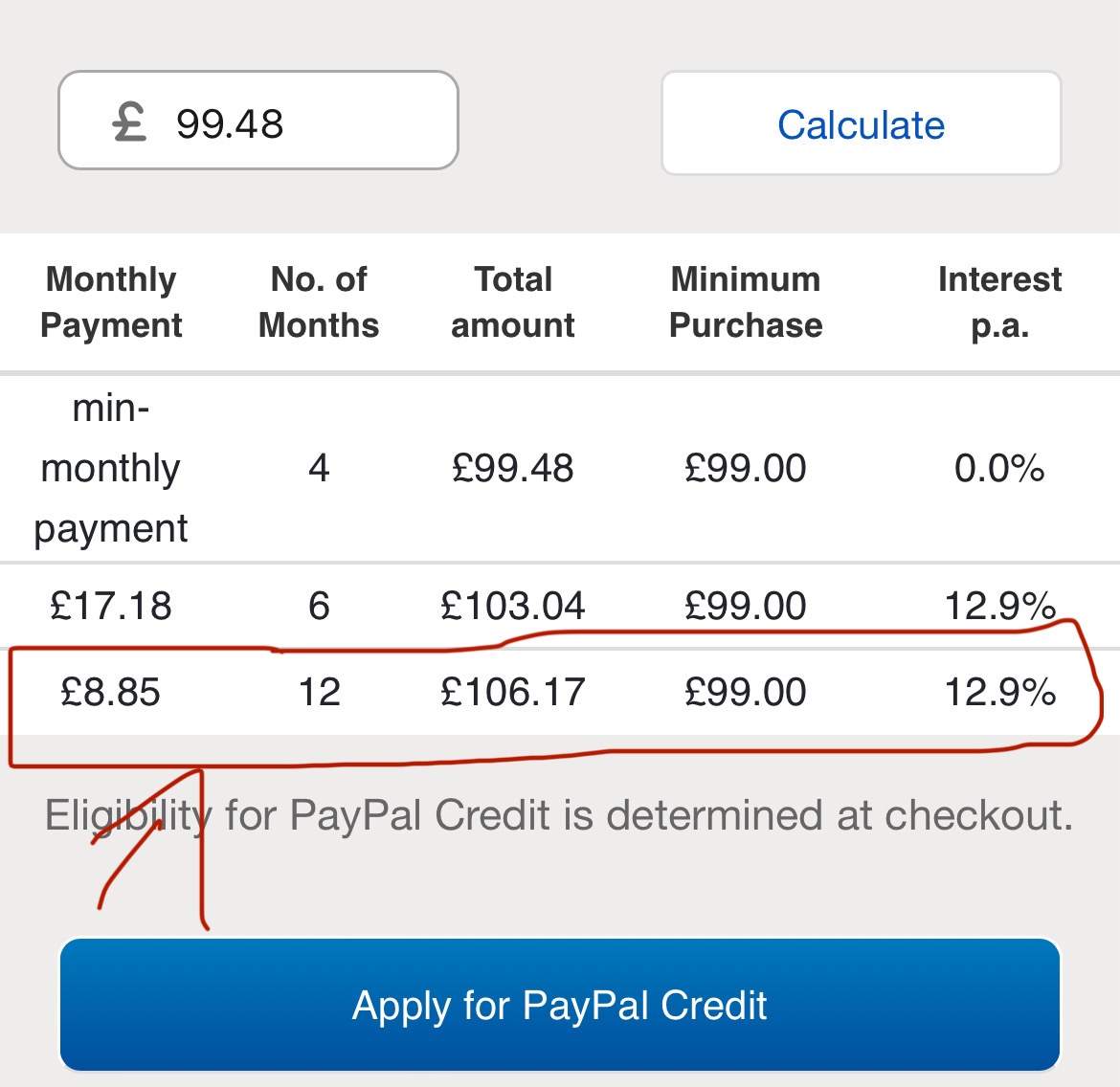Viewport: 1120px width, 1087px height.
Task: Select the Monthly Payment column header
Action: coord(111,302)
